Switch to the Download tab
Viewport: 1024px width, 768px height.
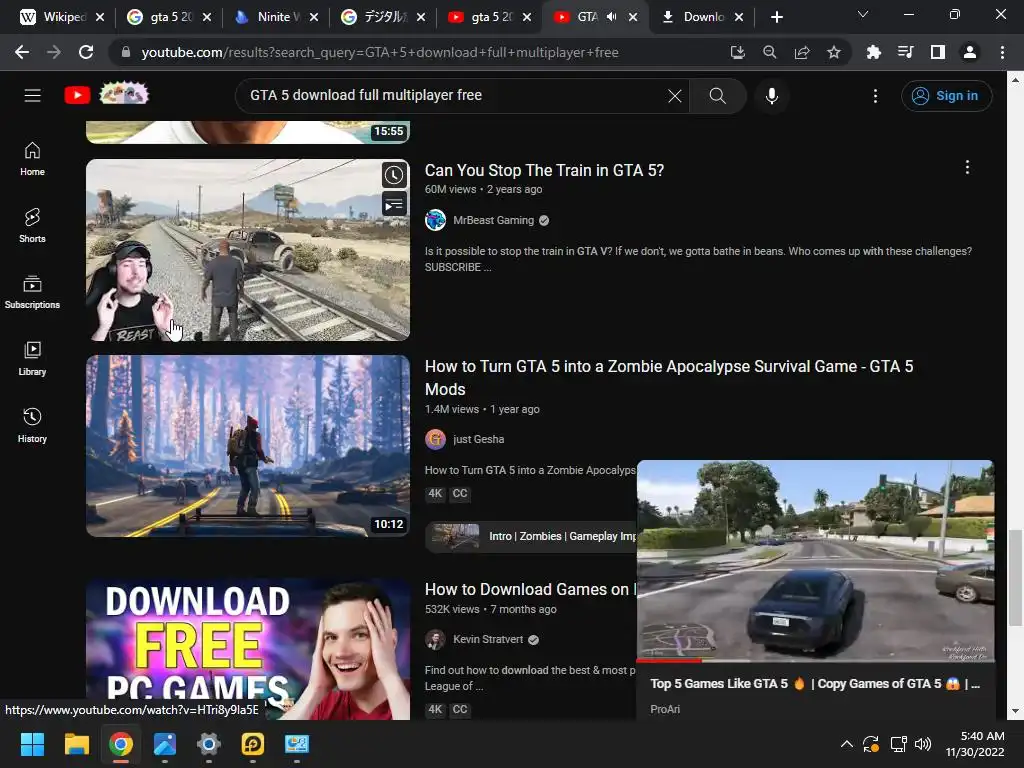point(694,17)
